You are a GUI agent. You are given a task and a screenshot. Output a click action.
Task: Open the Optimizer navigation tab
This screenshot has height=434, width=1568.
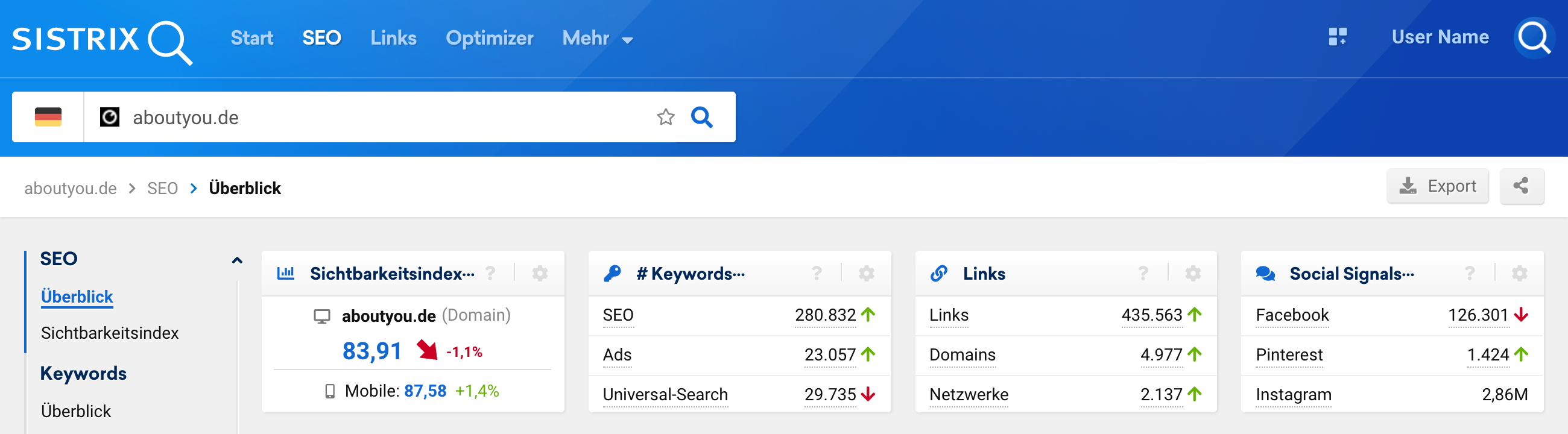(488, 39)
